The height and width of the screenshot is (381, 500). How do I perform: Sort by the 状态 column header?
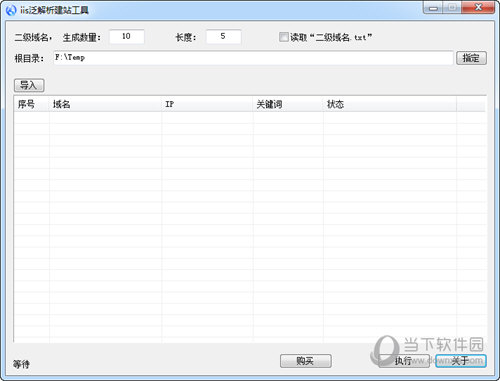[390, 104]
